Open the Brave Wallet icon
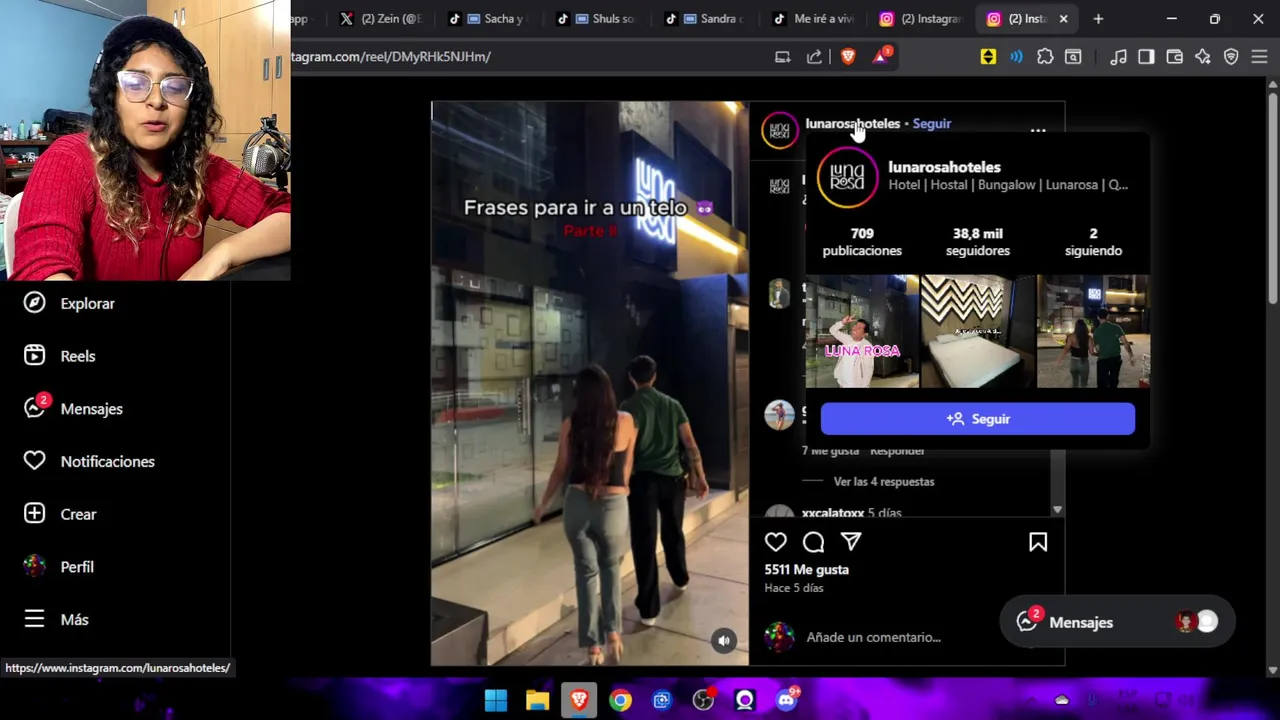 1175,57
